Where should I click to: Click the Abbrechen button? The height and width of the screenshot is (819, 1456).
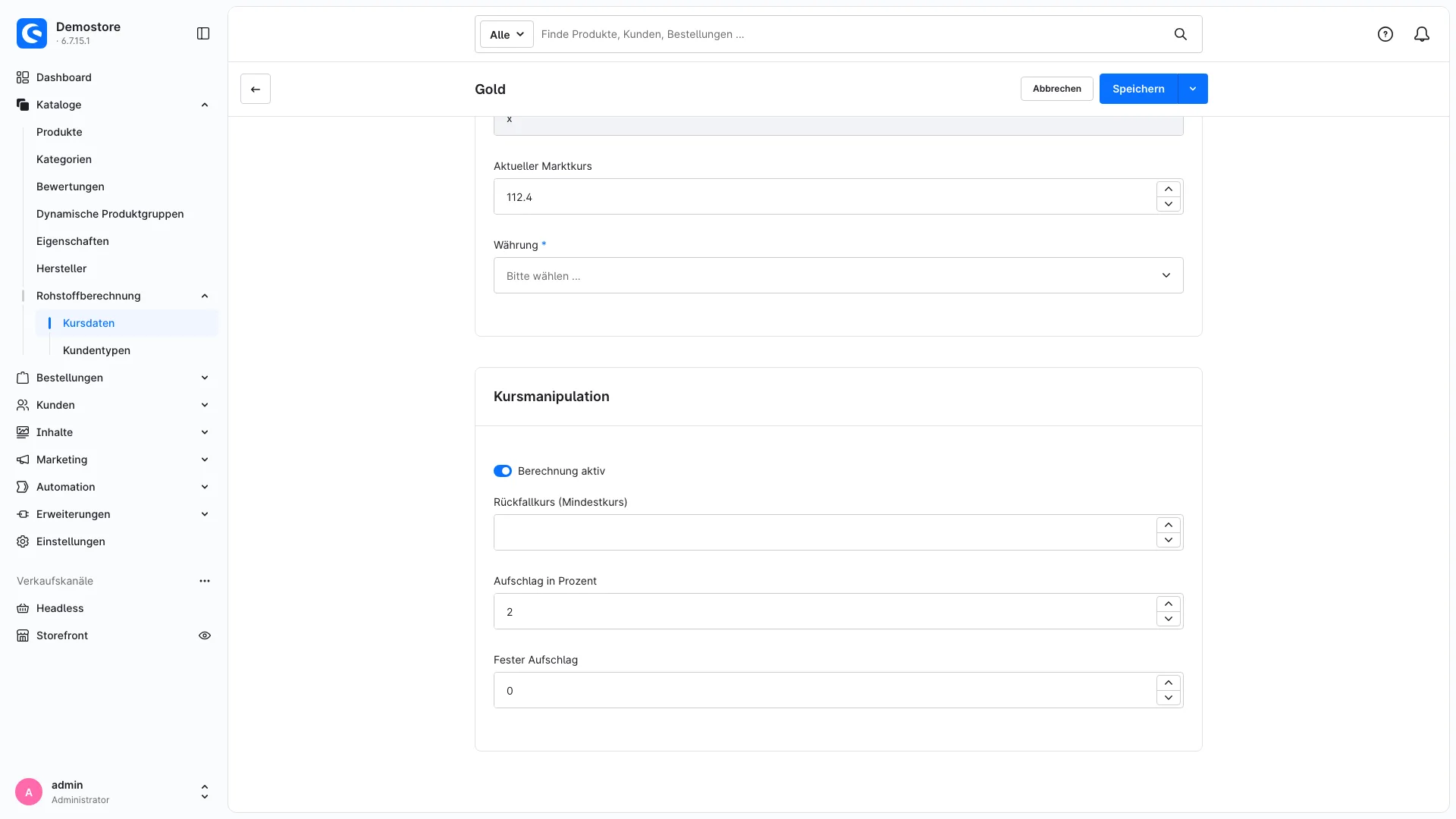tap(1057, 89)
